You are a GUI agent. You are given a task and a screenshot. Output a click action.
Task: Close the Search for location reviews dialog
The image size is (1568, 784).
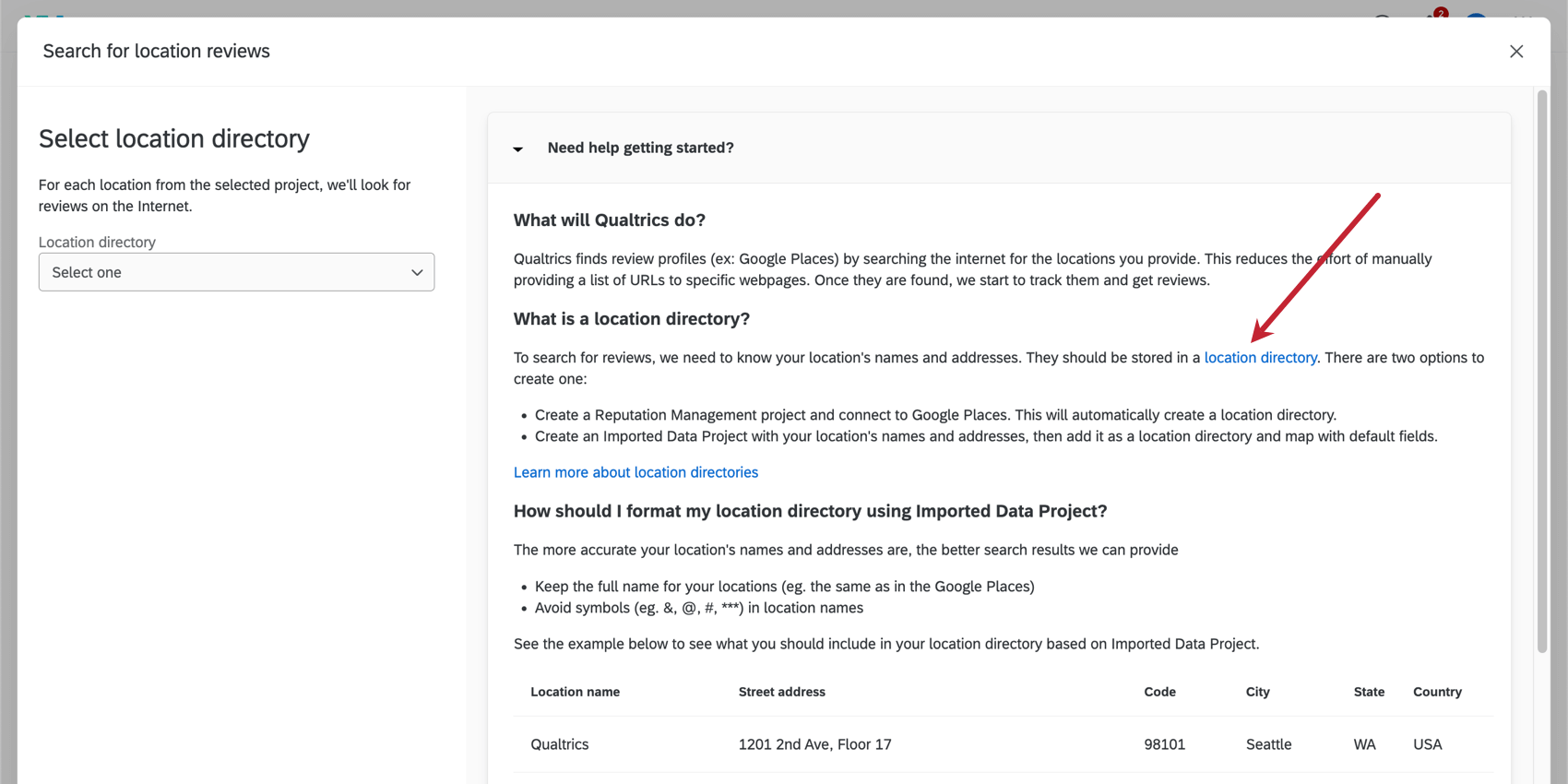tap(1516, 52)
